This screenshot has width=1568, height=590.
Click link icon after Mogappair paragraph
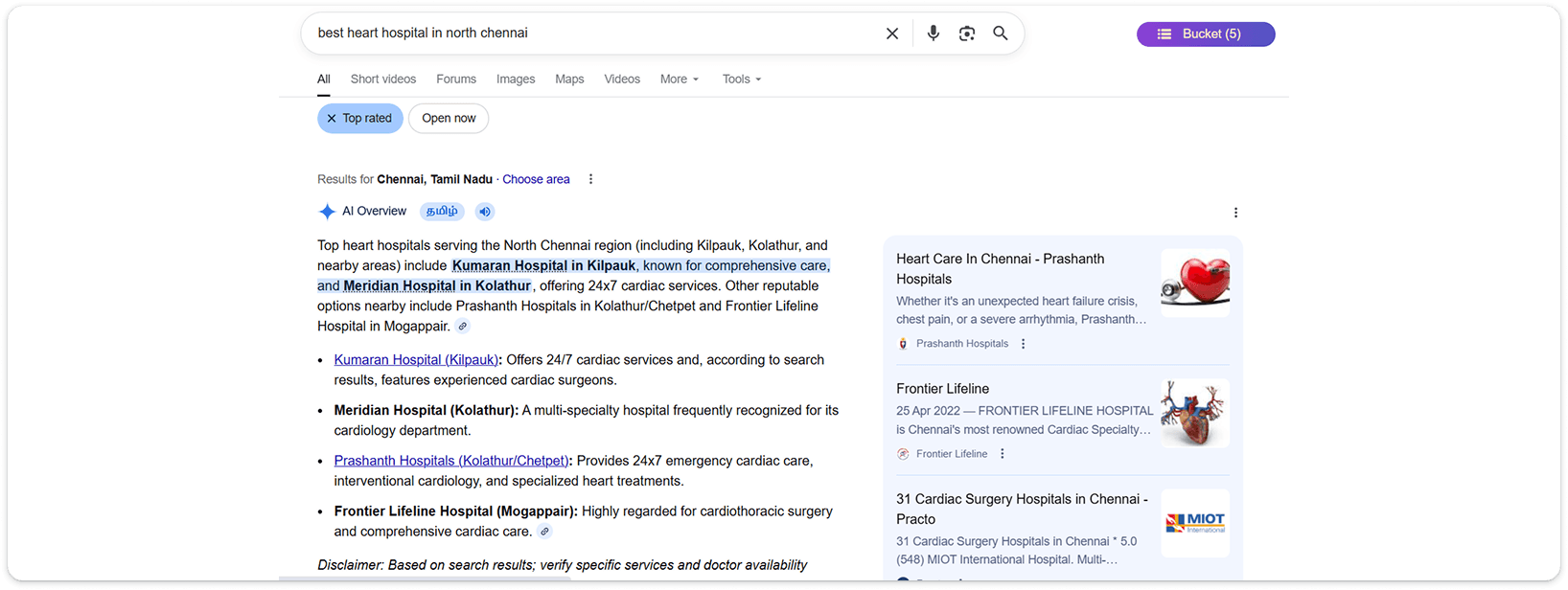point(463,327)
